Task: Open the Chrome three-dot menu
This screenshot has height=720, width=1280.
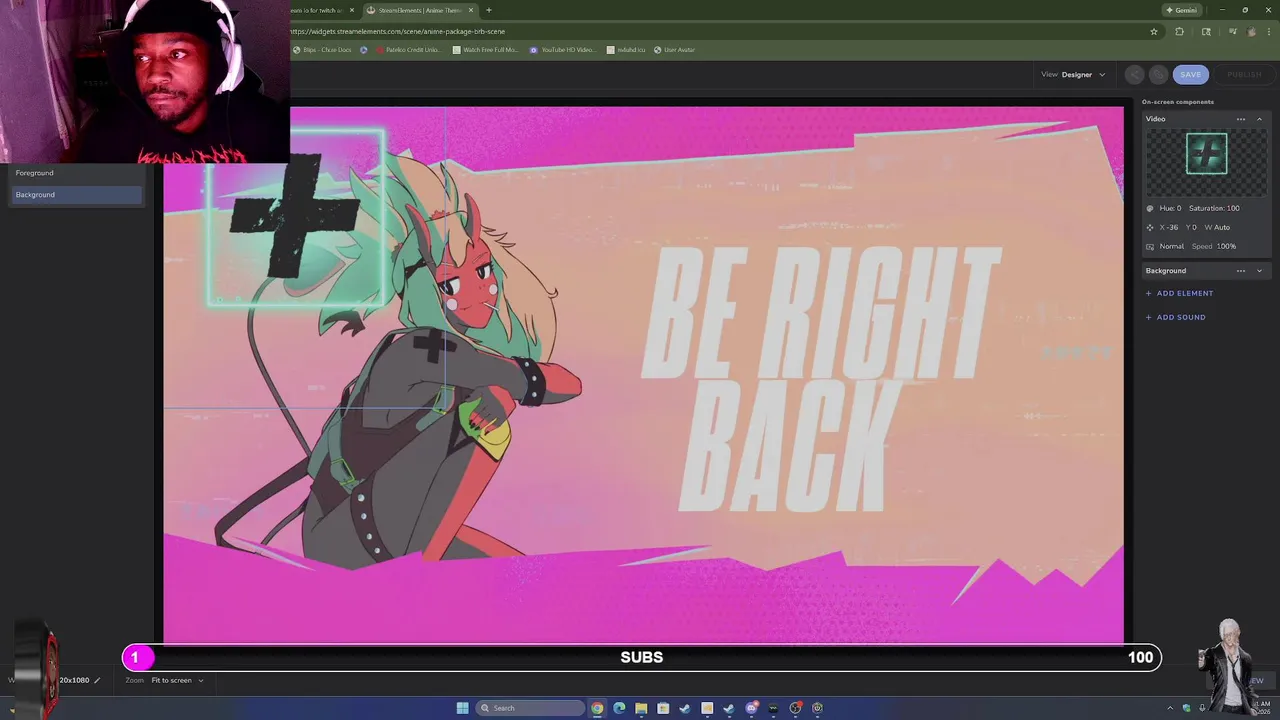Action: coord(1268,31)
